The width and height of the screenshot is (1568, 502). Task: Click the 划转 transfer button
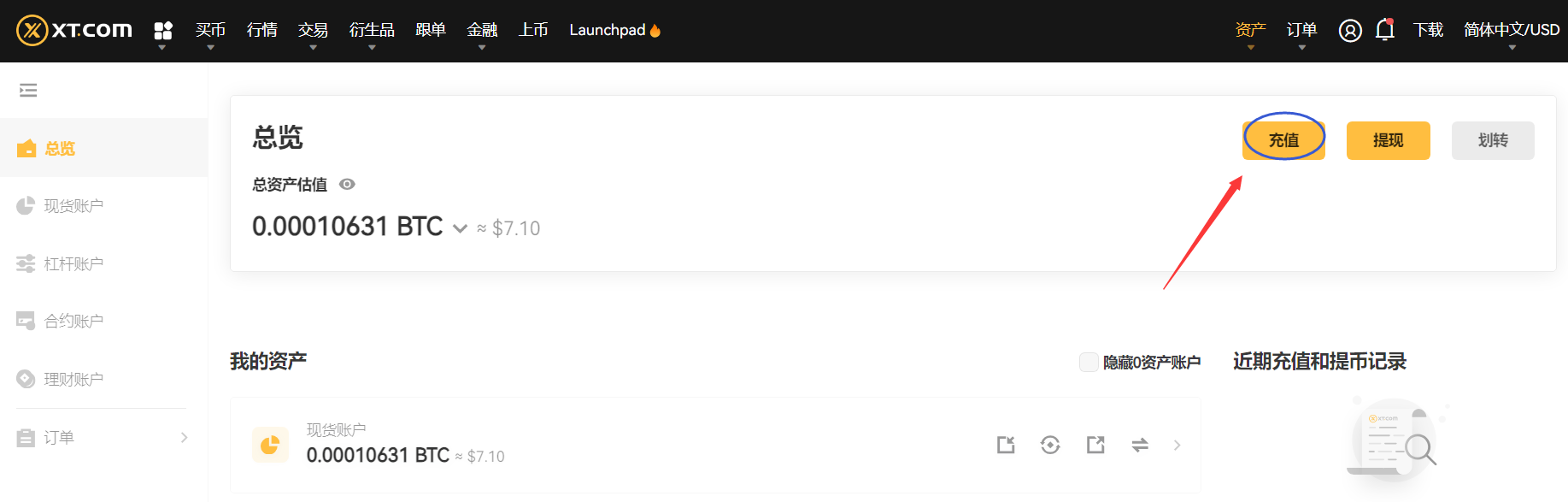[1493, 140]
